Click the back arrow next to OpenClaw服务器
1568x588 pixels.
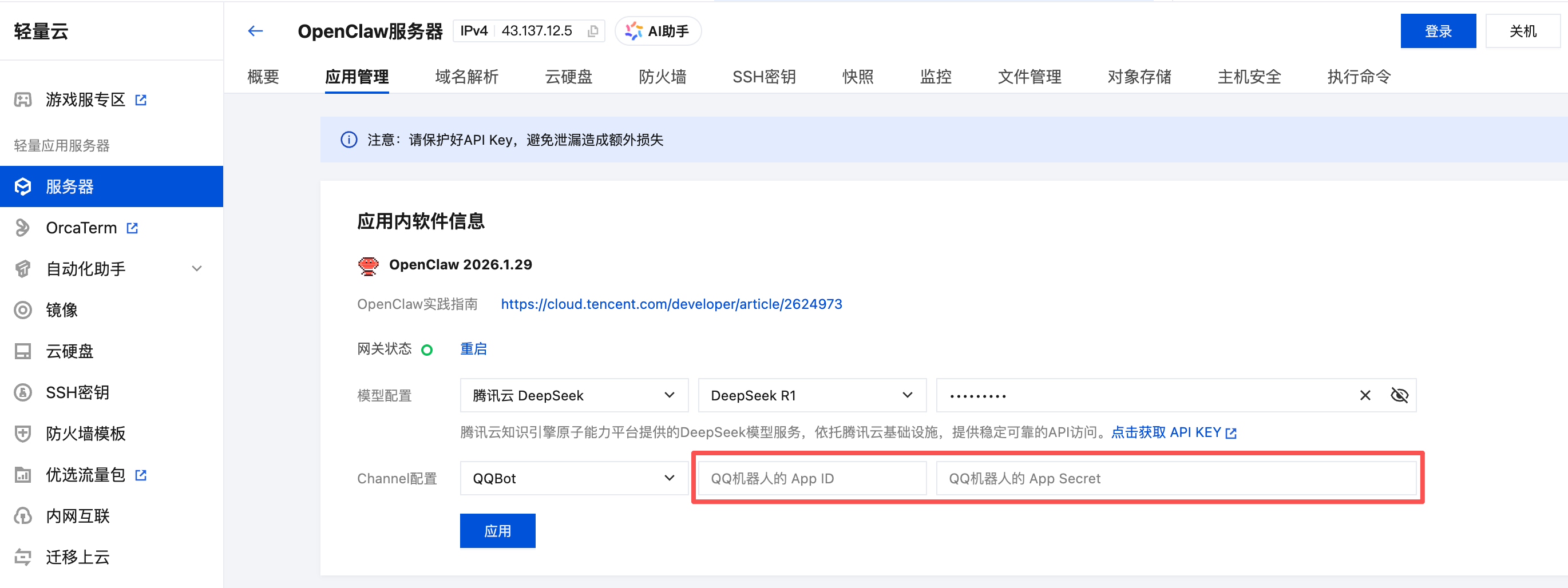255,30
